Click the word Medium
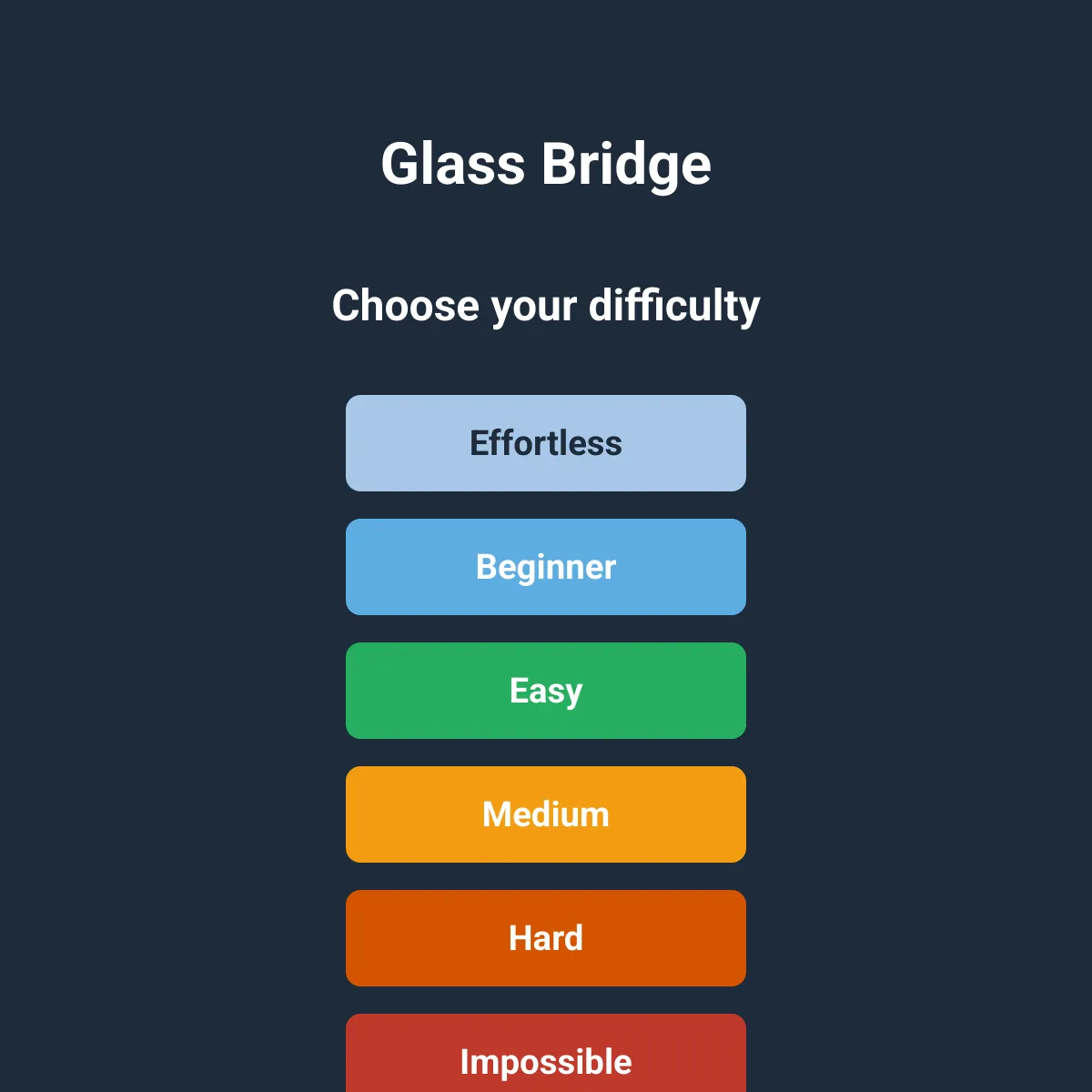The height and width of the screenshot is (1092, 1092). (x=546, y=814)
